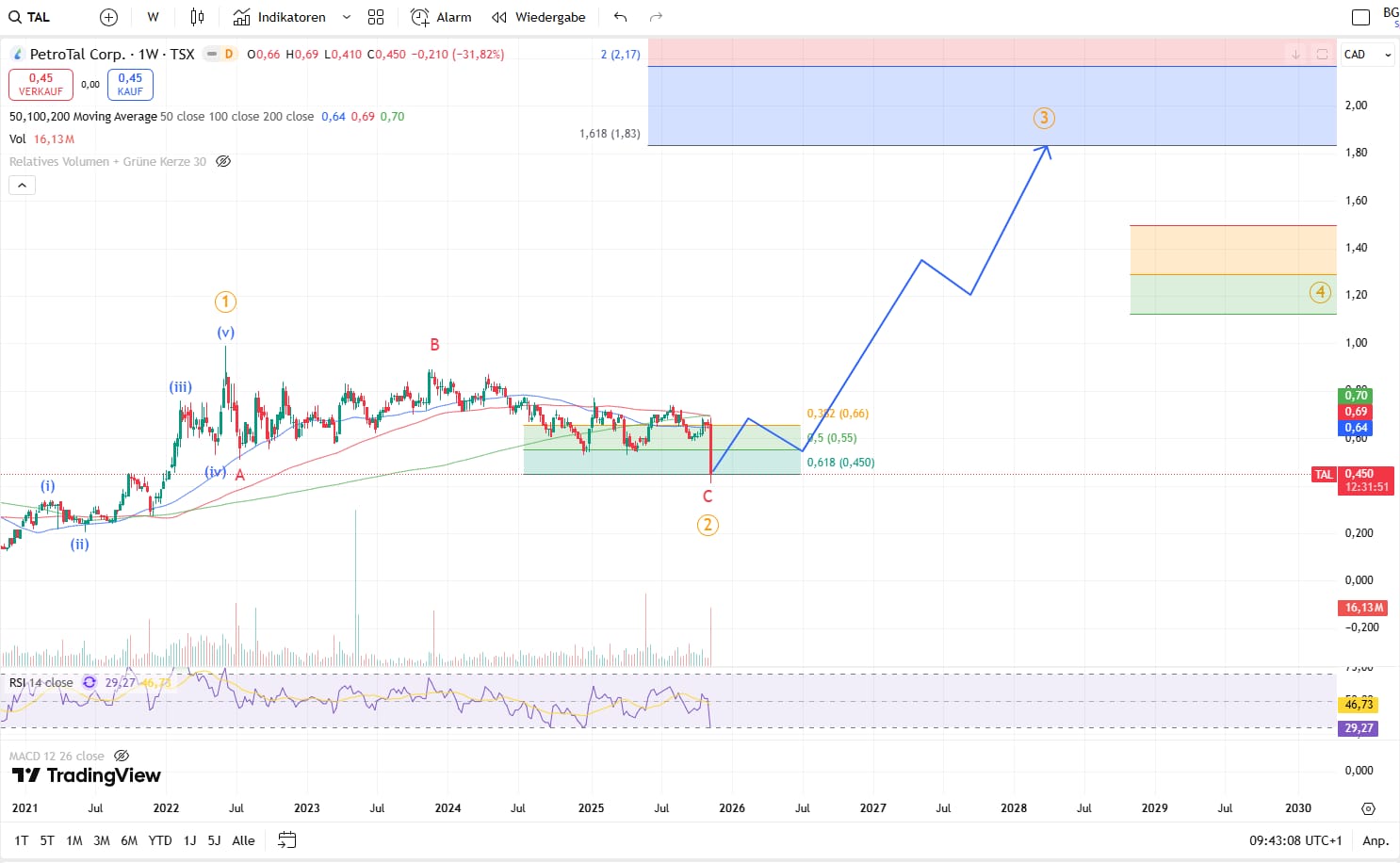The height and width of the screenshot is (863, 1400).
Task: Select the circled wave 1 label
Action: pyautogui.click(x=225, y=302)
